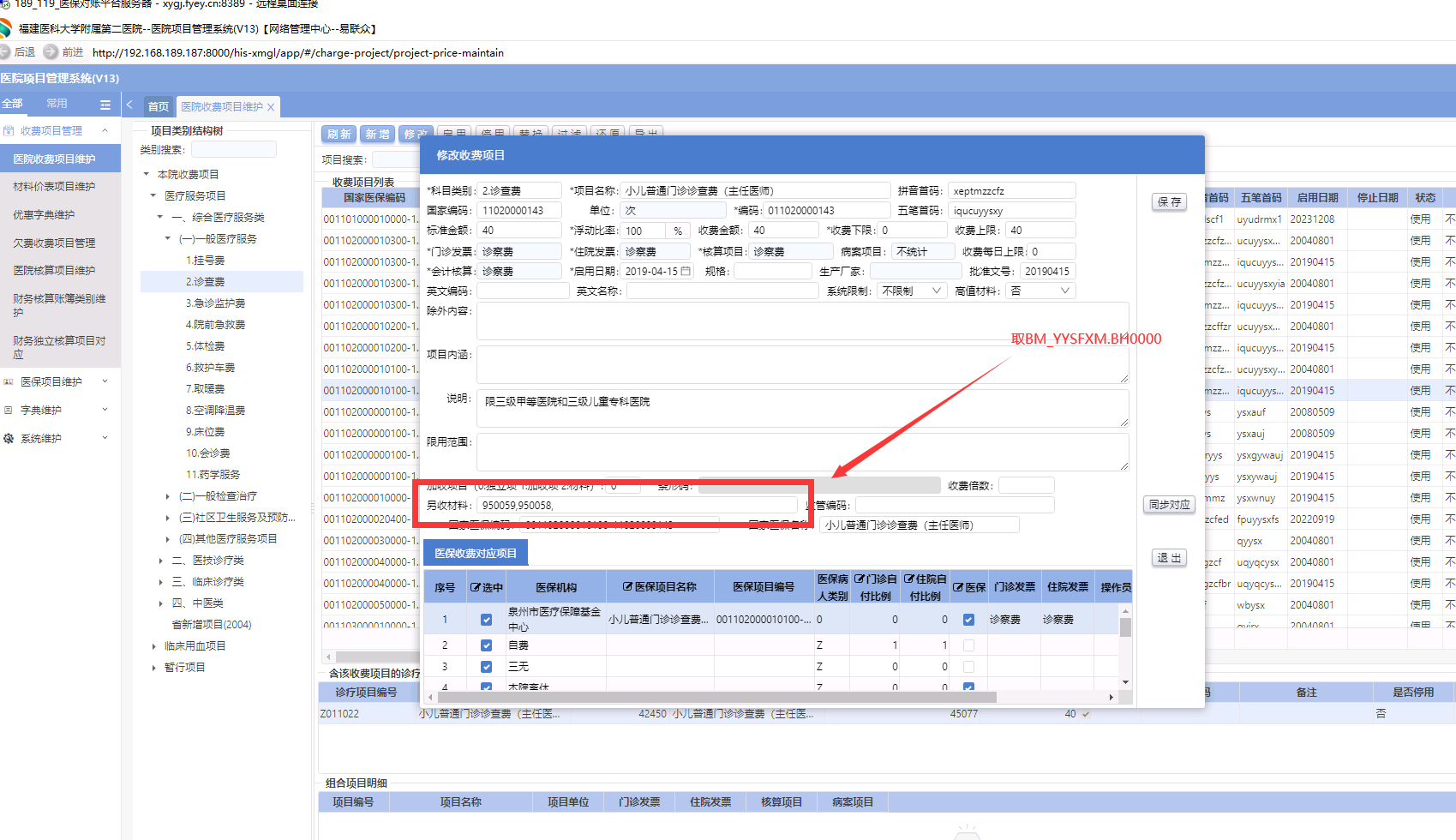
Task: Select tree item 3.急诊监护费
Action: 216,303
